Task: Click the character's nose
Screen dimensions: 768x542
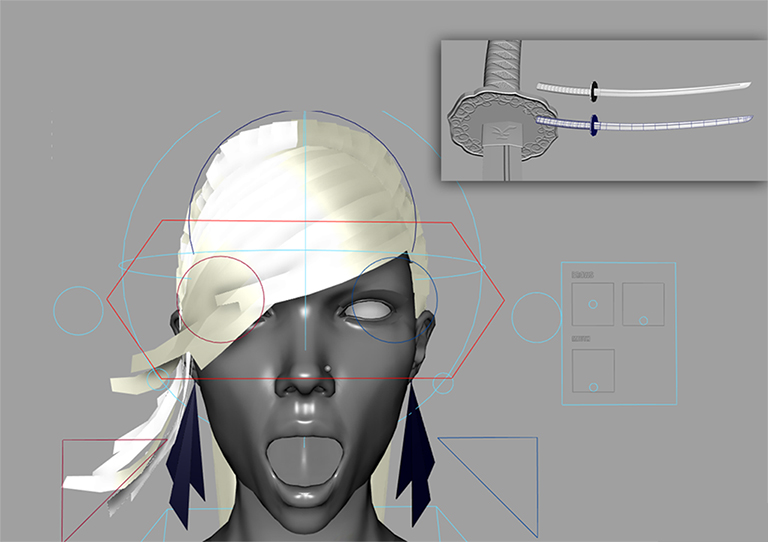Action: 306,378
